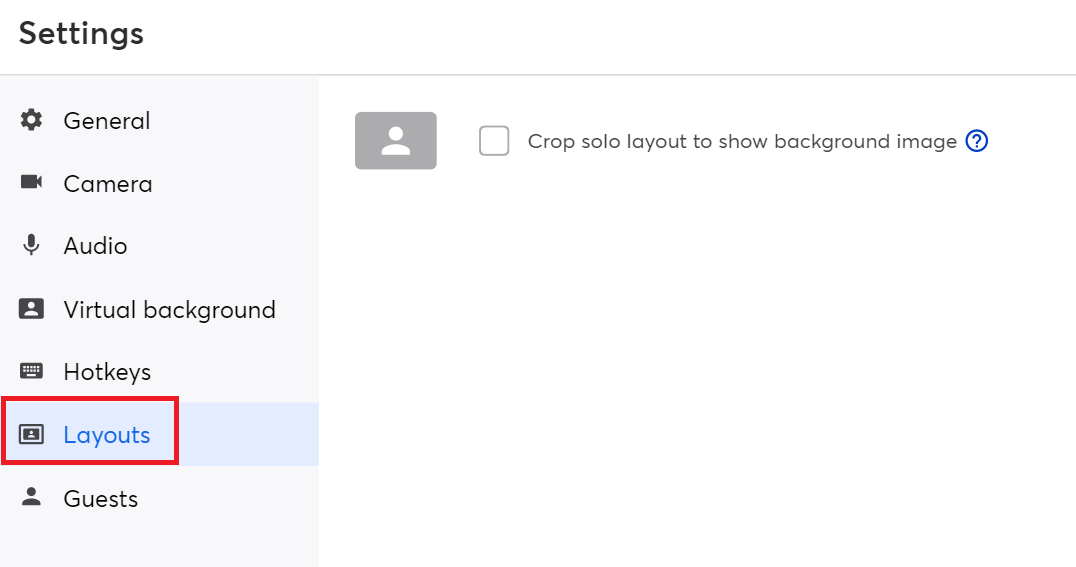1076x567 pixels.
Task: Click the Audio microphone icon
Action: pos(32,245)
